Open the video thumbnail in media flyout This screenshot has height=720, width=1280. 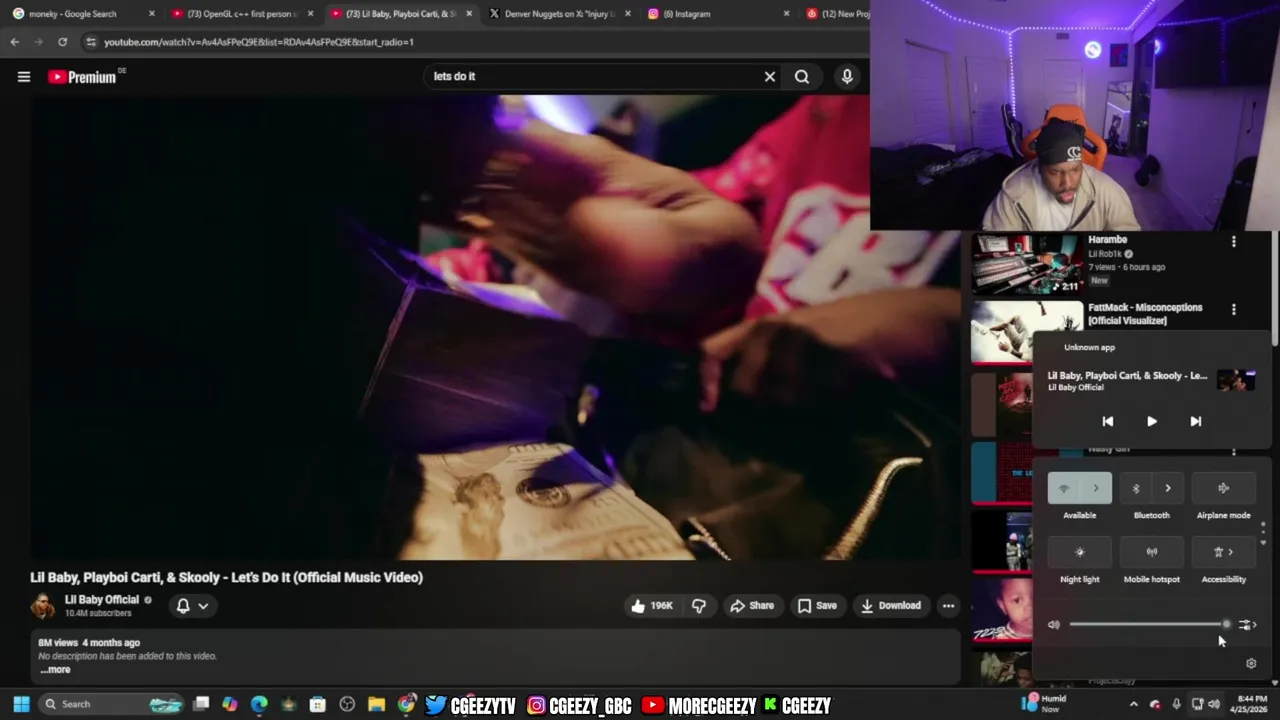tap(1236, 380)
